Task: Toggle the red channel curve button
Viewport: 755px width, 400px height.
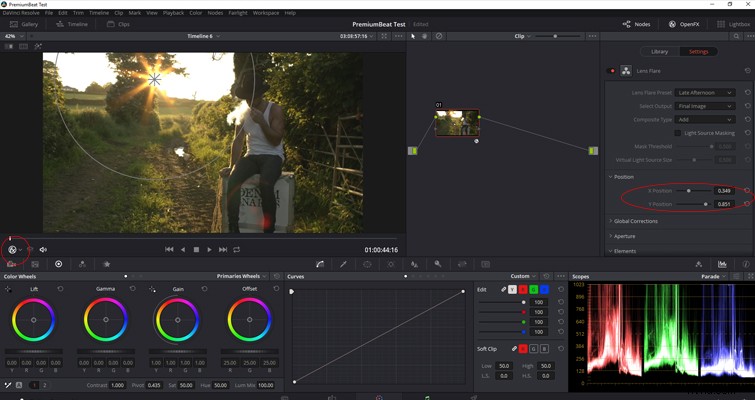Action: pyautogui.click(x=523, y=289)
